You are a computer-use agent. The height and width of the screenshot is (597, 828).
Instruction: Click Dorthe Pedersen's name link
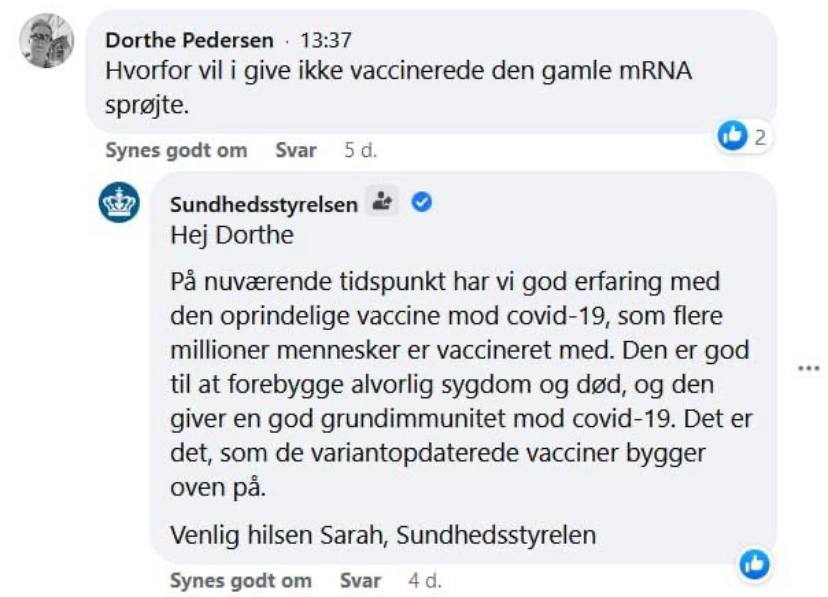[189, 40]
